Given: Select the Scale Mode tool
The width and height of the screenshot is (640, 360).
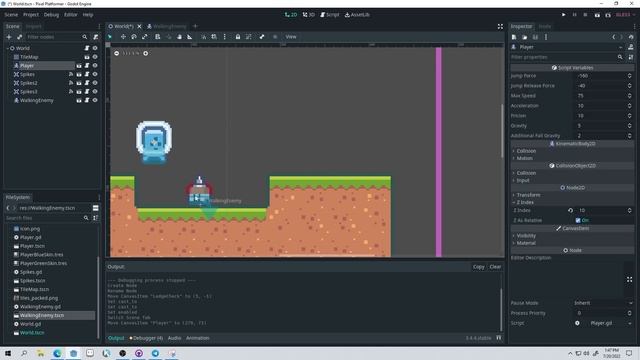Looking at the screenshot, I should pos(145,37).
